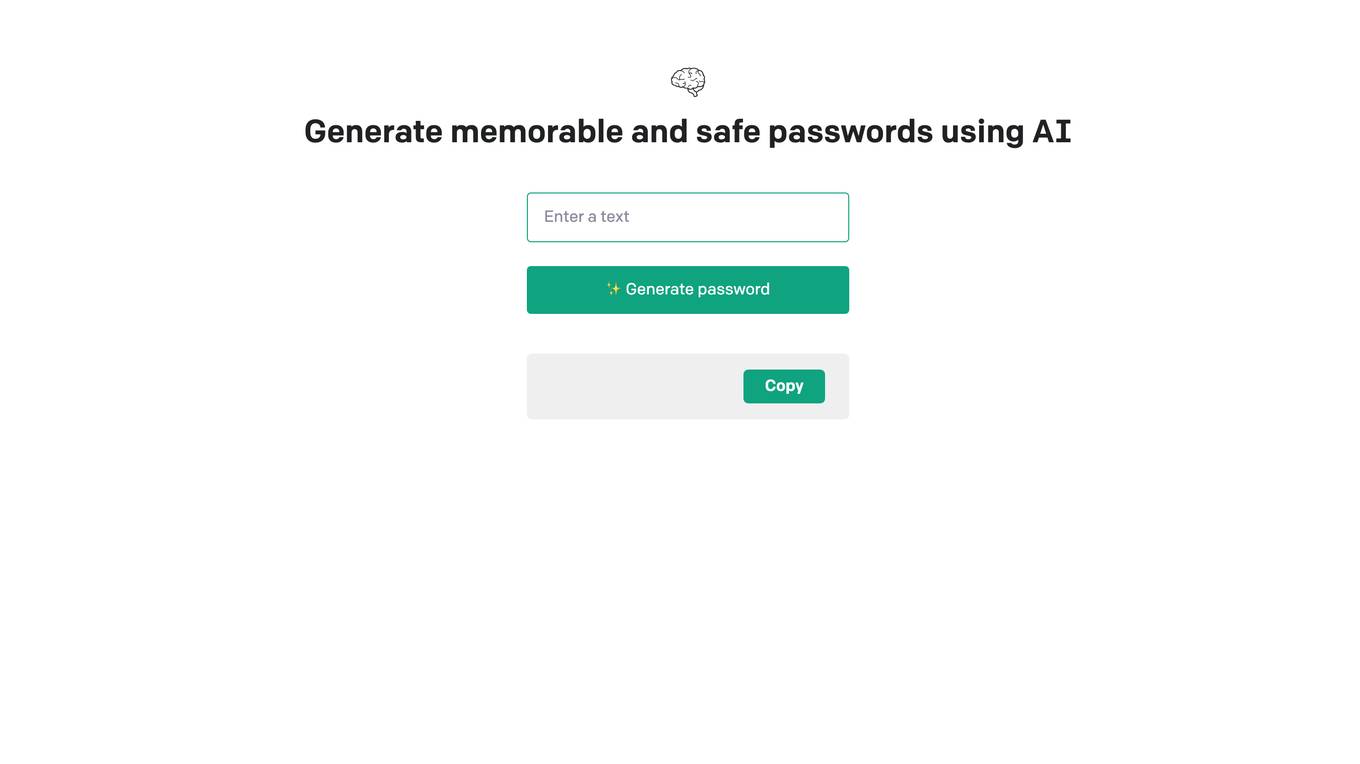Viewport: 1360px width, 764px height.
Task: Click the placeholder text "Enter a text"
Action: tap(586, 216)
